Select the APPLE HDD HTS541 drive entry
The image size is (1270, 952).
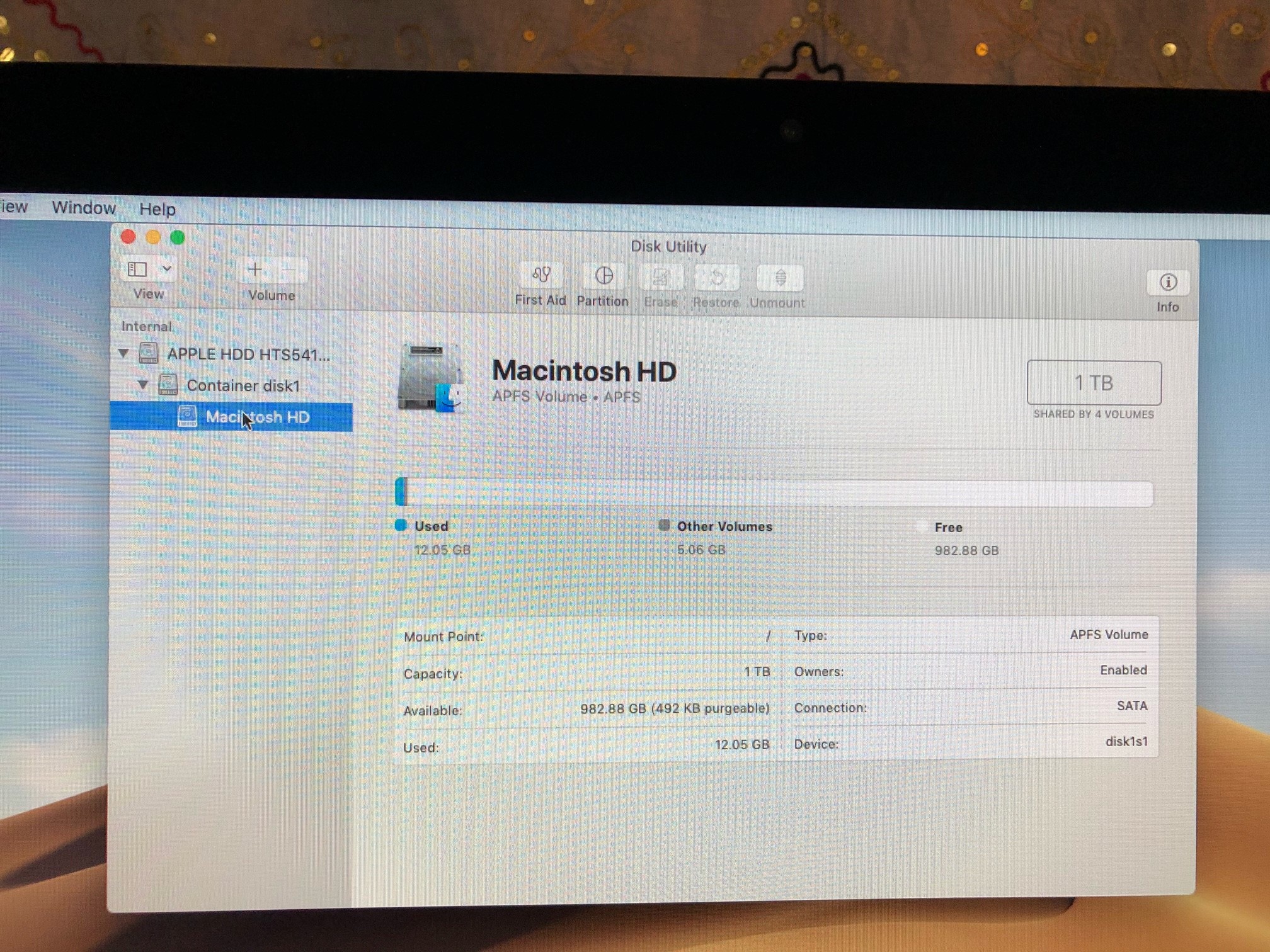pyautogui.click(x=248, y=354)
